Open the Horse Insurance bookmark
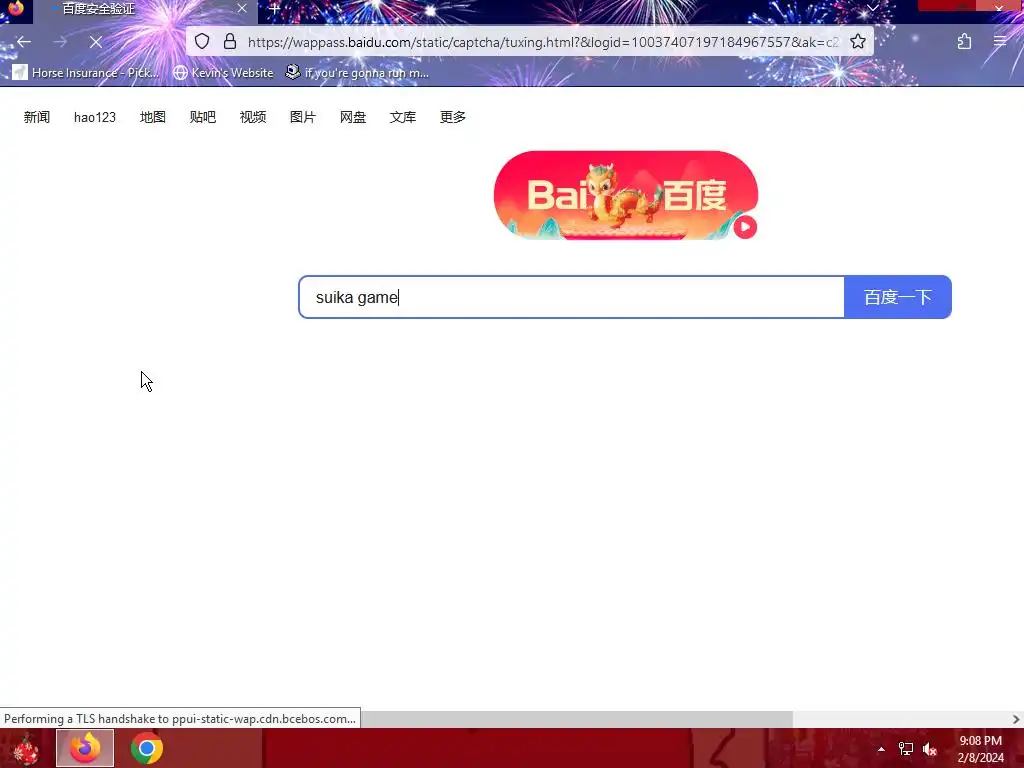Screen dimensions: 1024x768 point(86,72)
